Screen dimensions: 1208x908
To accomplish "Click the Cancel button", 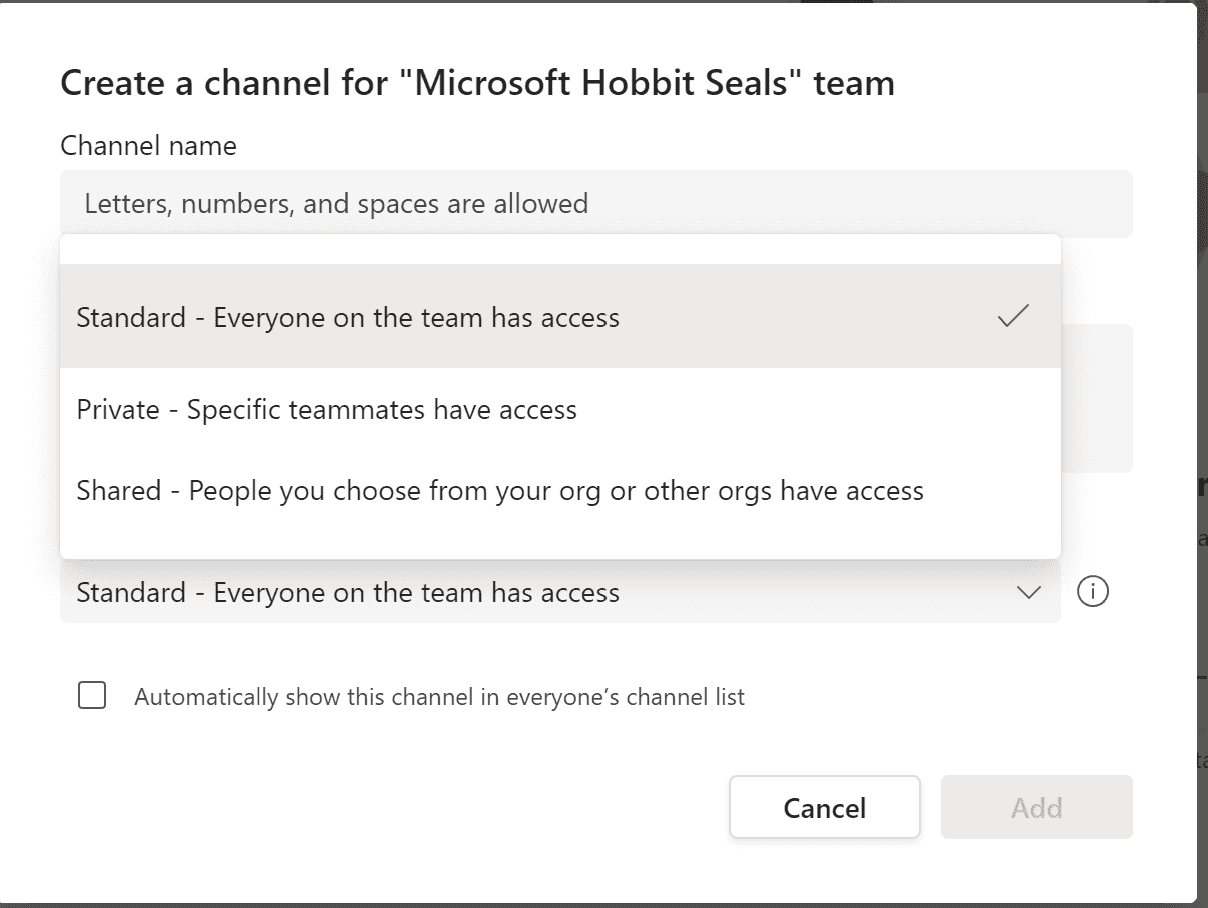I will (x=825, y=807).
